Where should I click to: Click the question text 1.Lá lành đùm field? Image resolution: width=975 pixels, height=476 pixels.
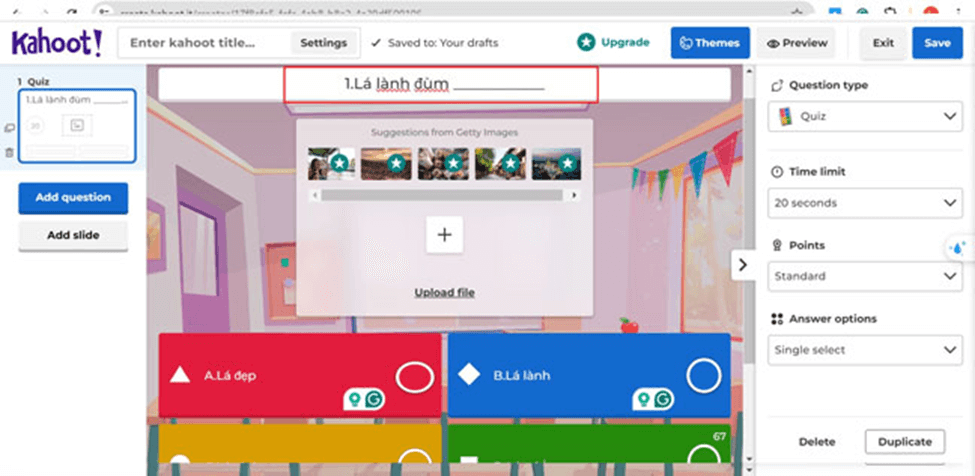[445, 84]
